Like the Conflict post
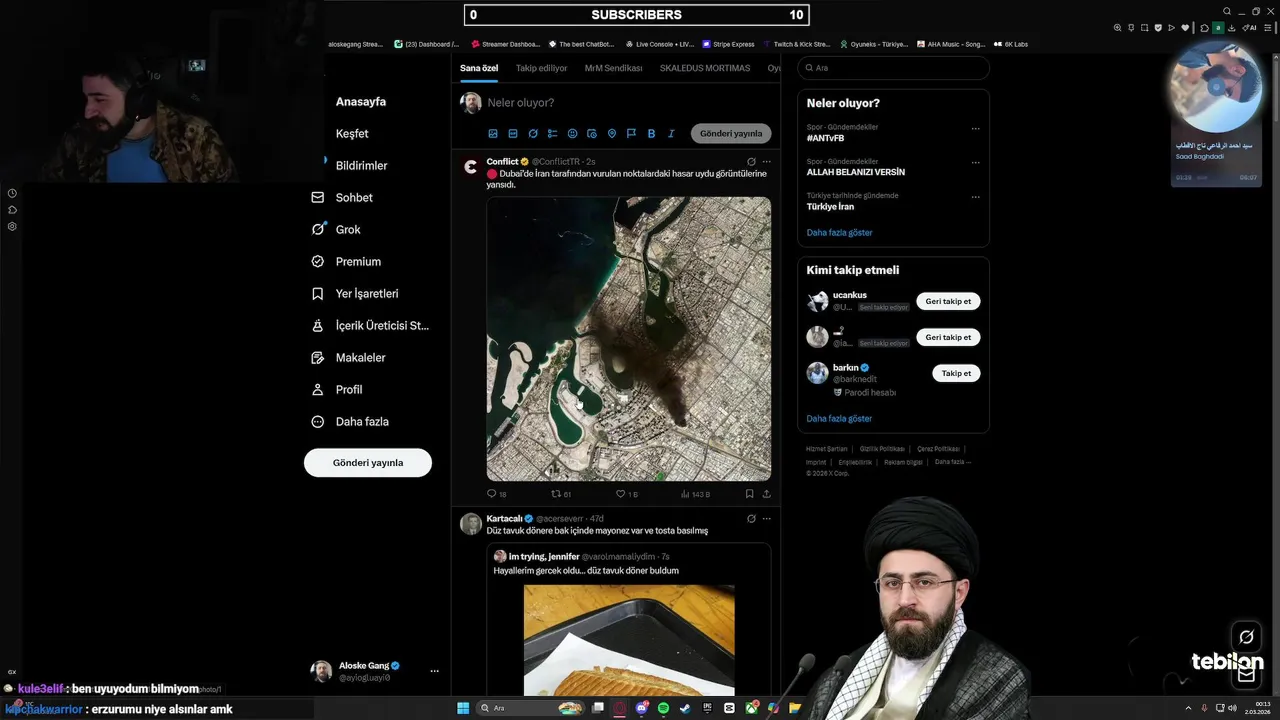Screen dimensions: 1280x720 click(x=620, y=494)
